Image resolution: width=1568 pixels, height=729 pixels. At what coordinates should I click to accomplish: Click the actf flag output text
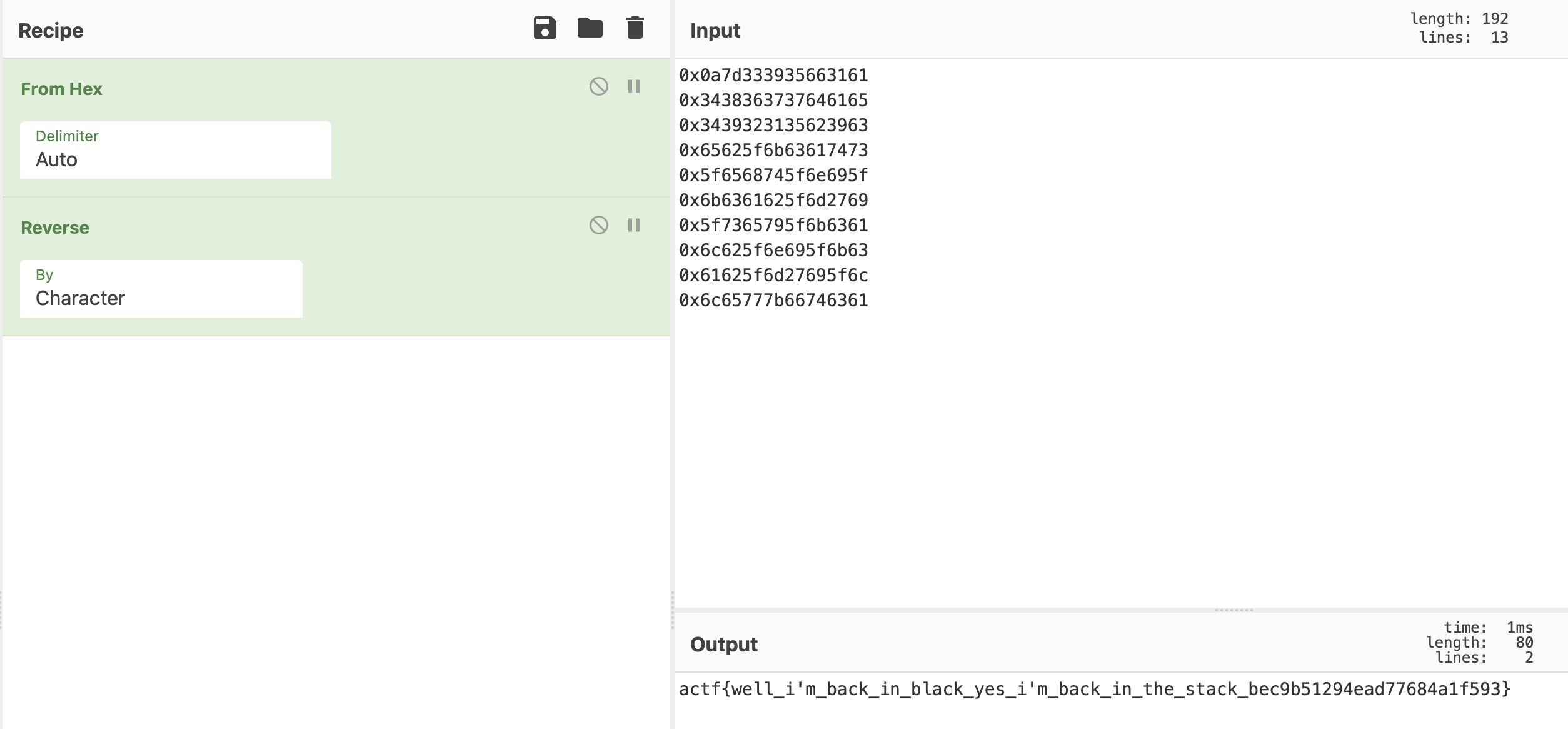(x=1094, y=689)
